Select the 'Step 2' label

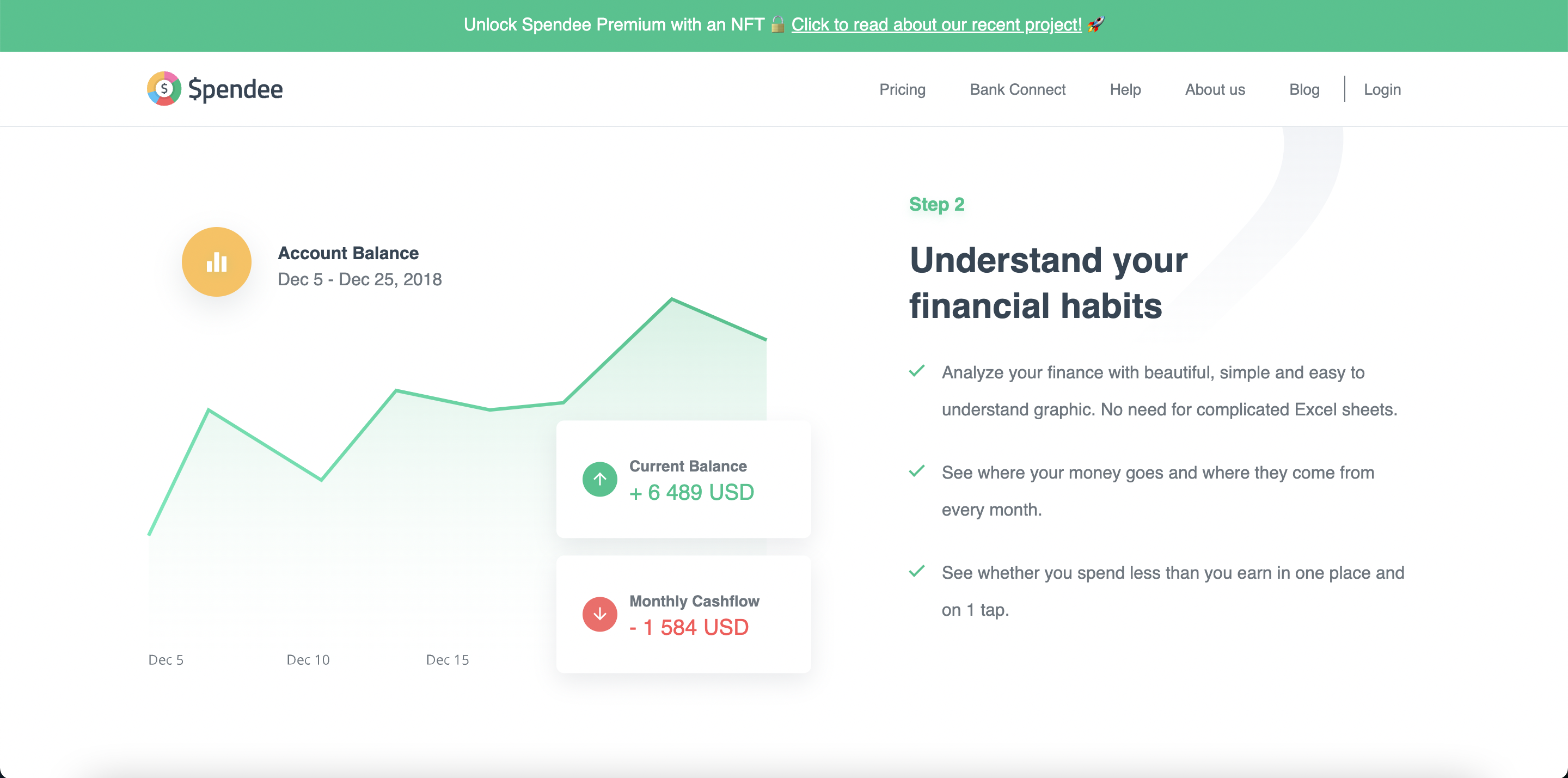(936, 204)
